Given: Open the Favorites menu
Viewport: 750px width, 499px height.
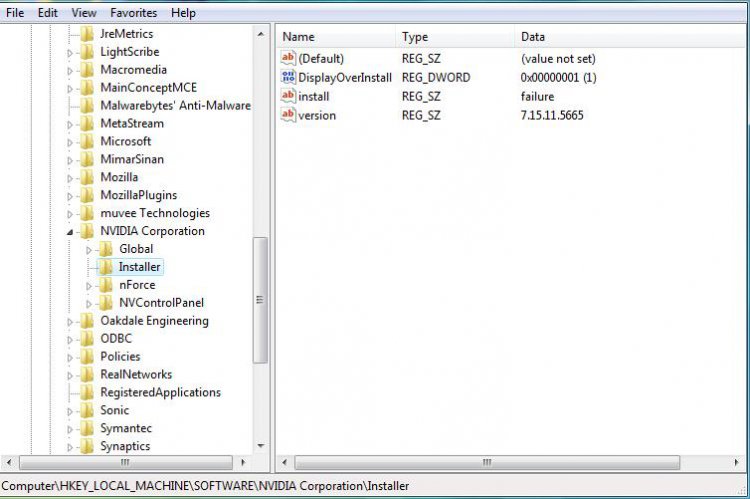Looking at the screenshot, I should pos(133,13).
